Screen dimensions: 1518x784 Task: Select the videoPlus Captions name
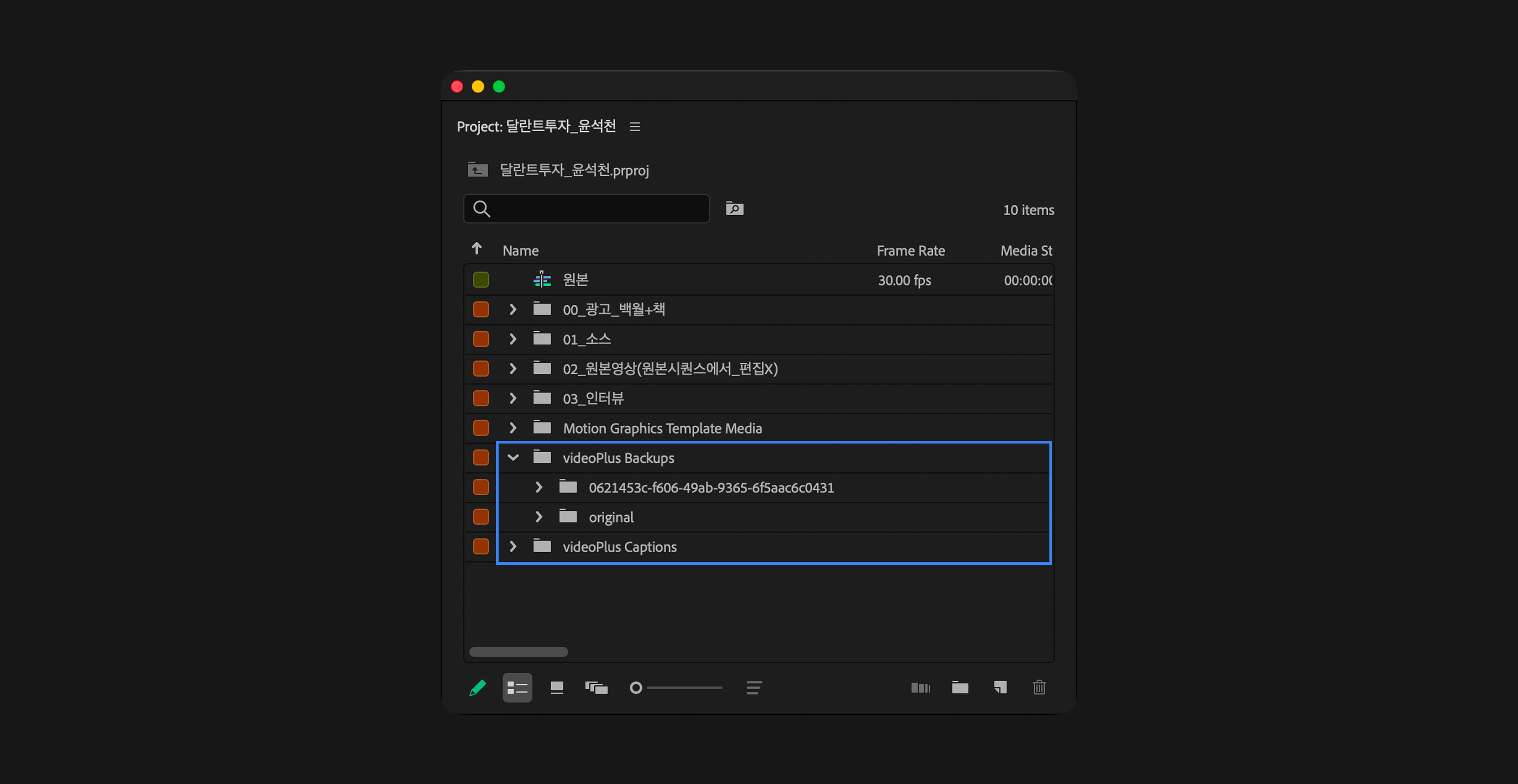tap(620, 547)
